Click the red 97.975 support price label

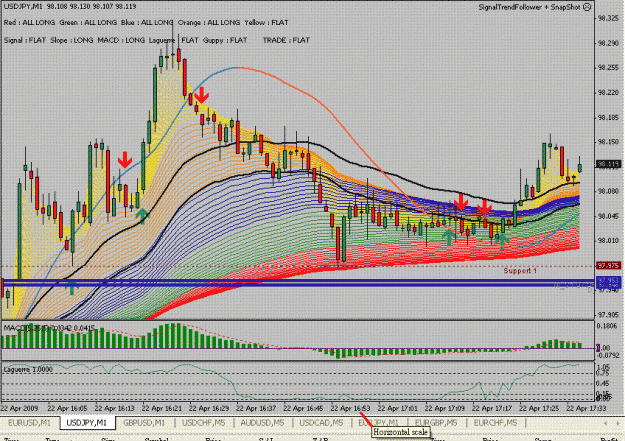(x=608, y=266)
